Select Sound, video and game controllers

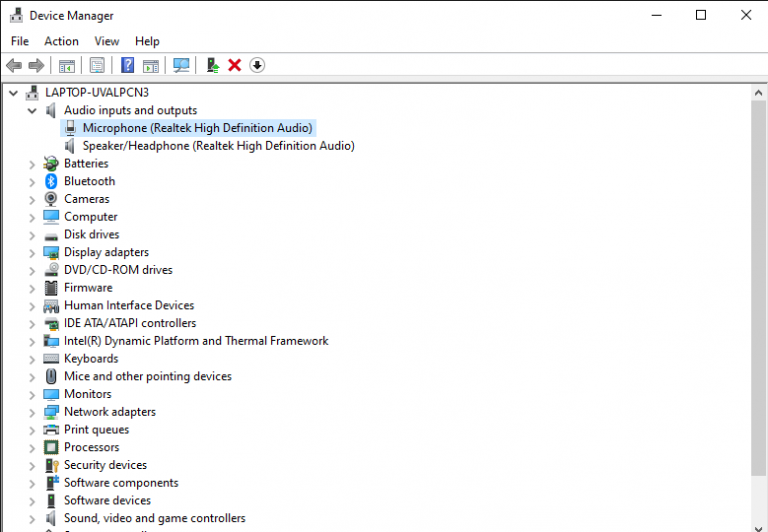click(x=154, y=518)
